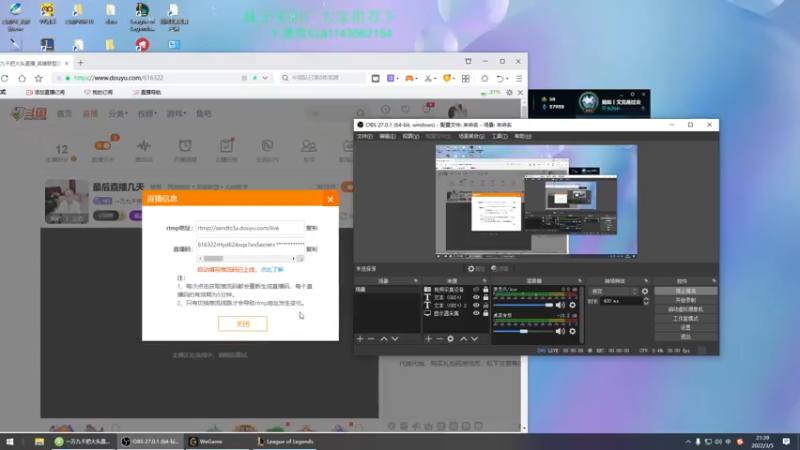The image size is (800, 450).
Task: Open scene transition properties gear in OBS
Action: [x=645, y=291]
